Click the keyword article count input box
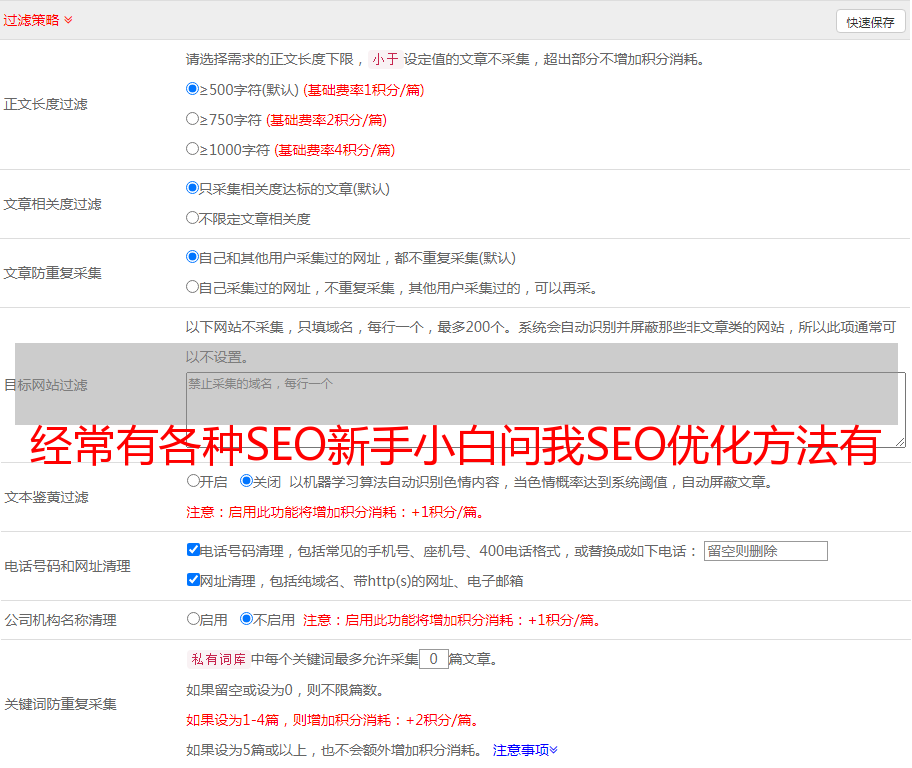Viewport: 912px width, 768px height. pyautogui.click(x=433, y=659)
